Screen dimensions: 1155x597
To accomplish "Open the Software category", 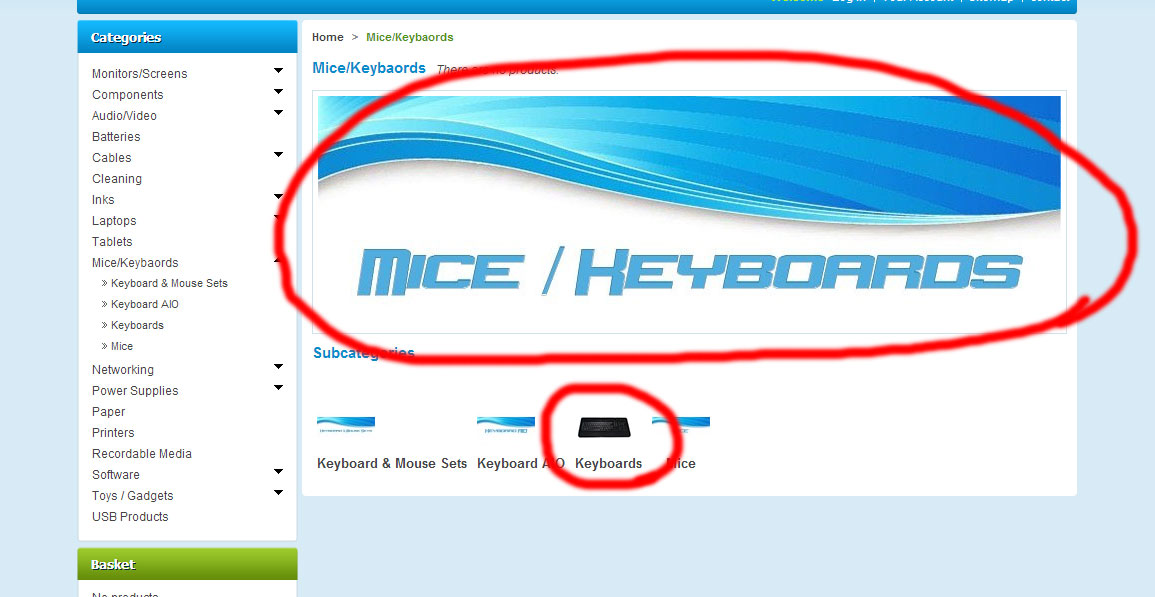I will [x=116, y=475].
